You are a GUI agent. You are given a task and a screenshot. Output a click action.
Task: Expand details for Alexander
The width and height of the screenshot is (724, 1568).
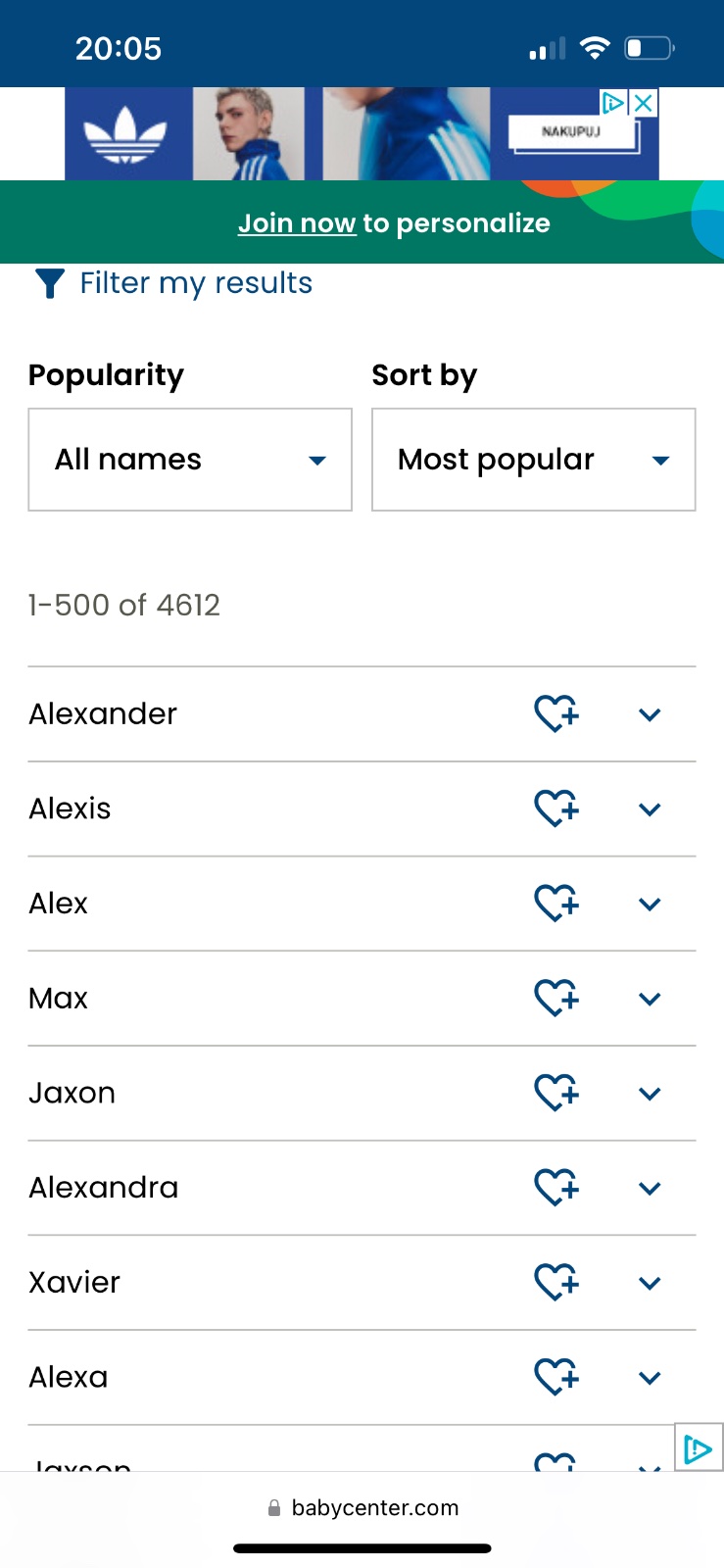pyautogui.click(x=650, y=714)
